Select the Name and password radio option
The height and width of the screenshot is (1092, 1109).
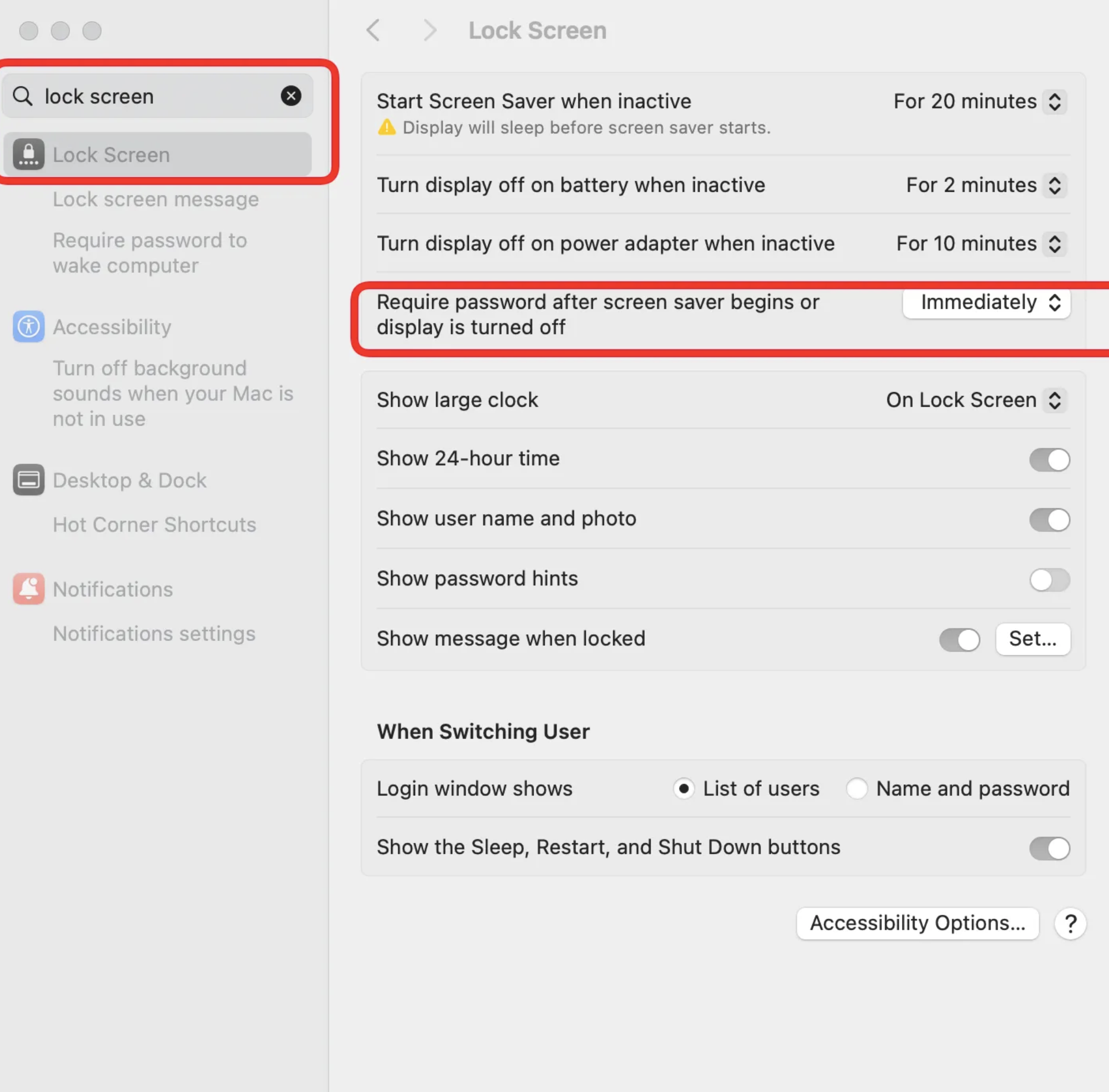coord(857,788)
